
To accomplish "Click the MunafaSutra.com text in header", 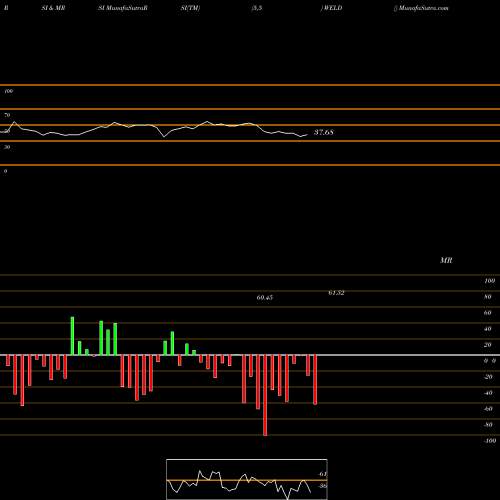I will 423,8.
